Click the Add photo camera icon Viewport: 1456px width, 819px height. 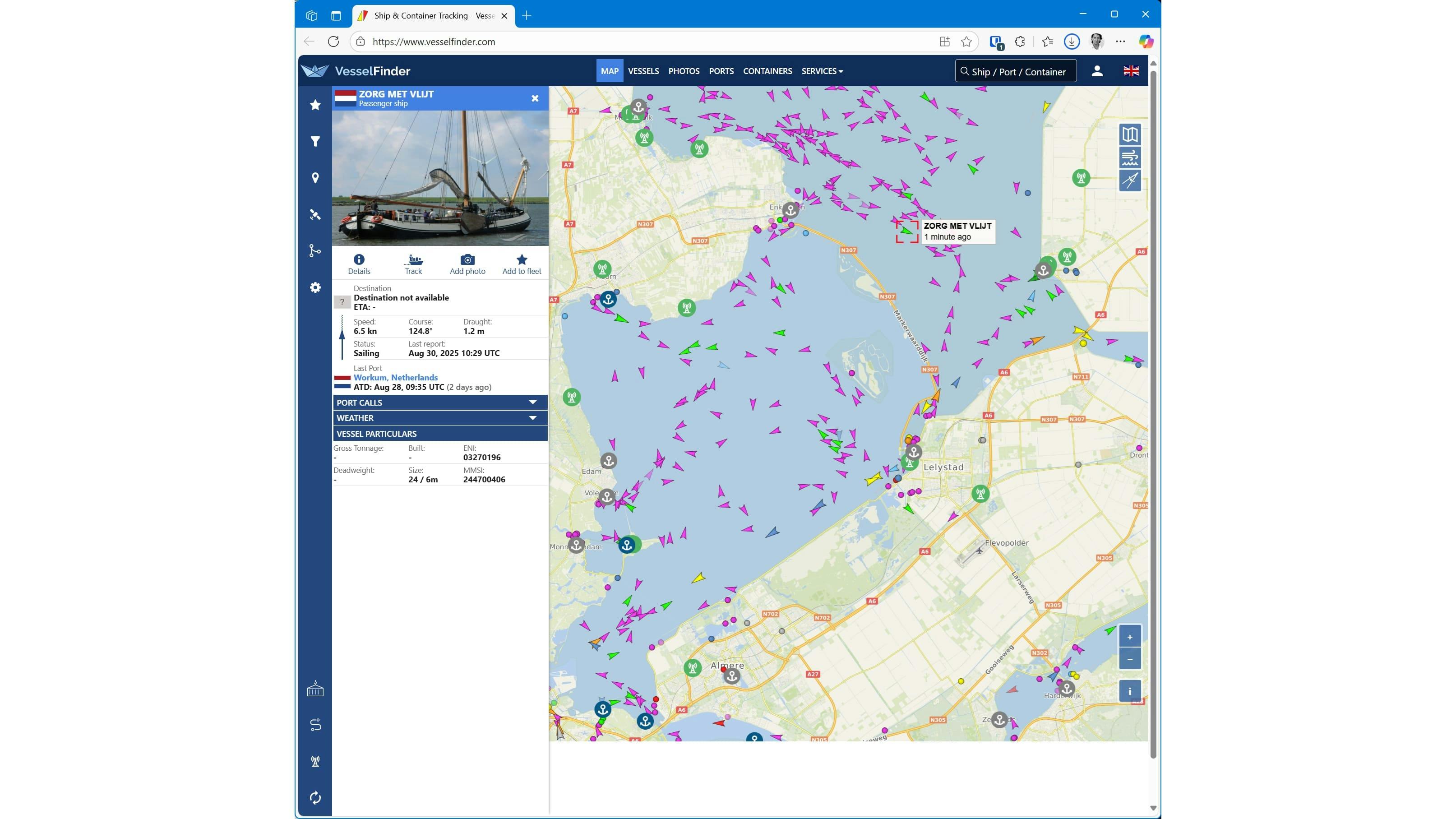[x=467, y=264]
